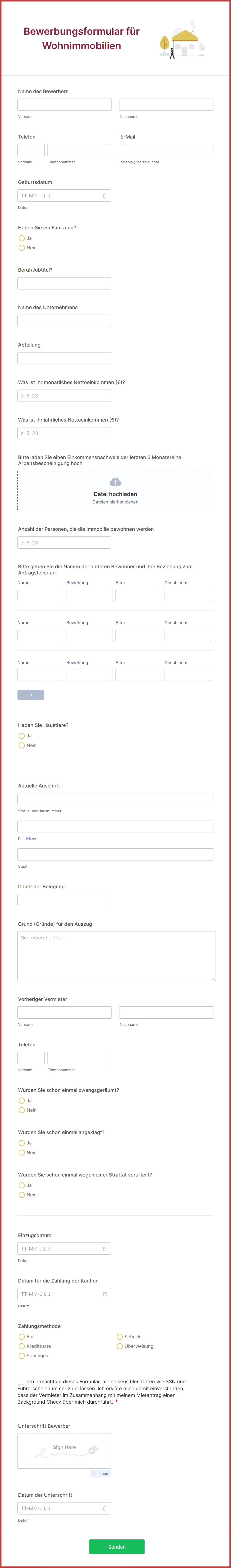
Task: Pick Nein for schon einmal angeklagt
Action: [x=21, y=1152]
